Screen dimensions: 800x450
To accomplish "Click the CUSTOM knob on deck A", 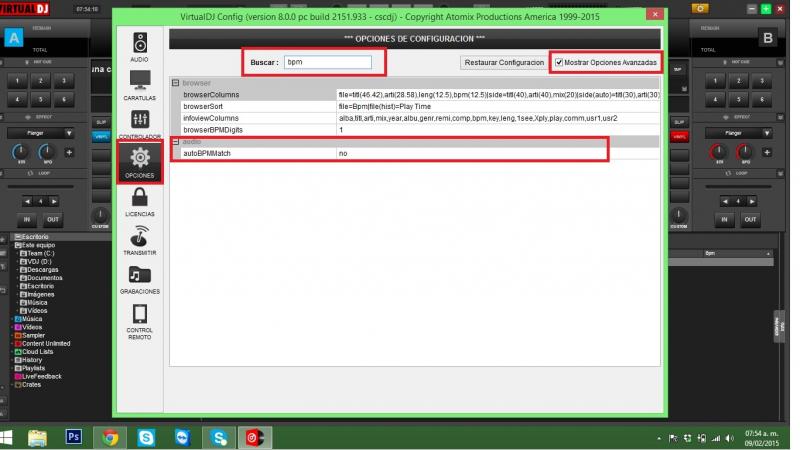I will [x=100, y=215].
